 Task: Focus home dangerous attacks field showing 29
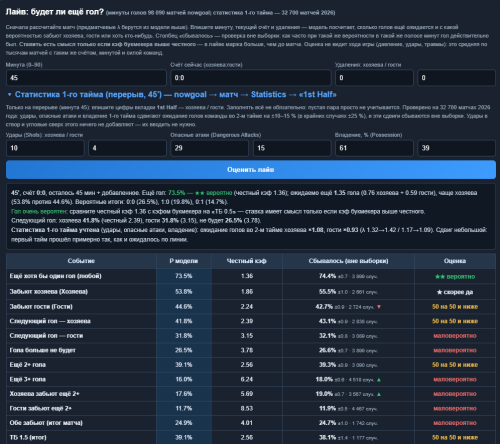click(x=210, y=148)
